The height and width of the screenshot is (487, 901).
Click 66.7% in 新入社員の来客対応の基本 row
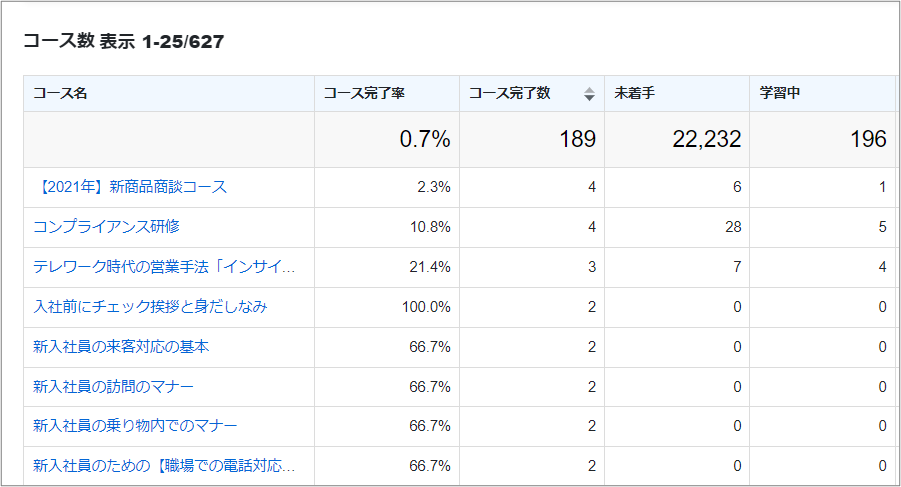pyautogui.click(x=430, y=347)
